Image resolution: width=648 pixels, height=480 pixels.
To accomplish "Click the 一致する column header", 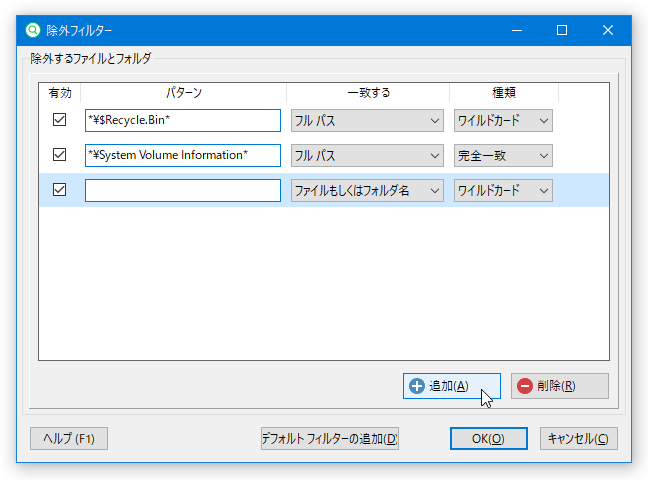I will click(x=368, y=93).
